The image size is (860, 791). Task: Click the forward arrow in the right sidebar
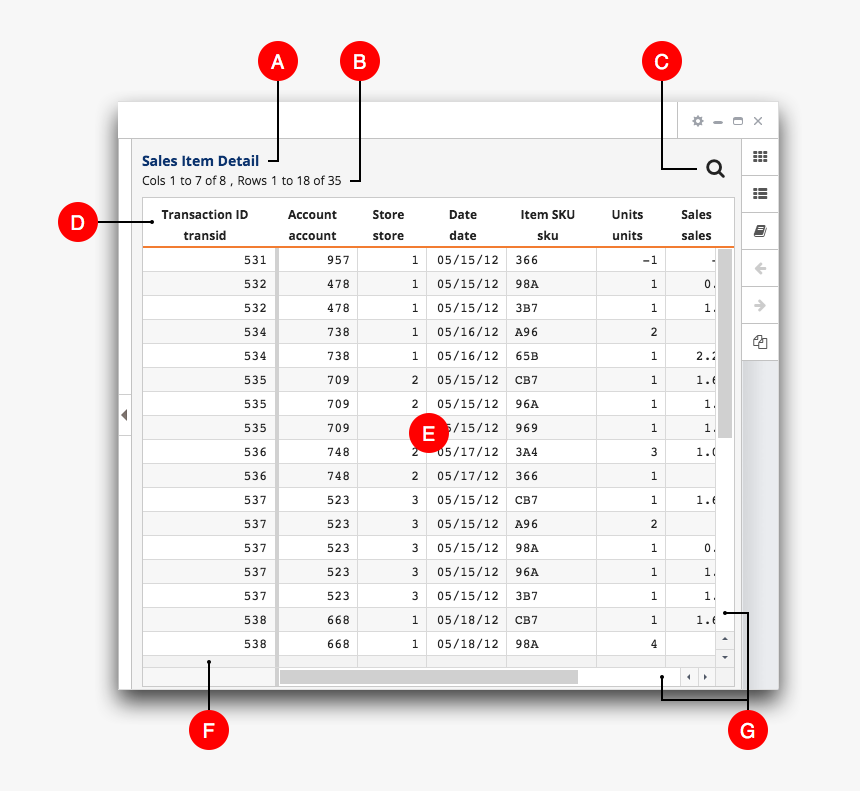(760, 305)
